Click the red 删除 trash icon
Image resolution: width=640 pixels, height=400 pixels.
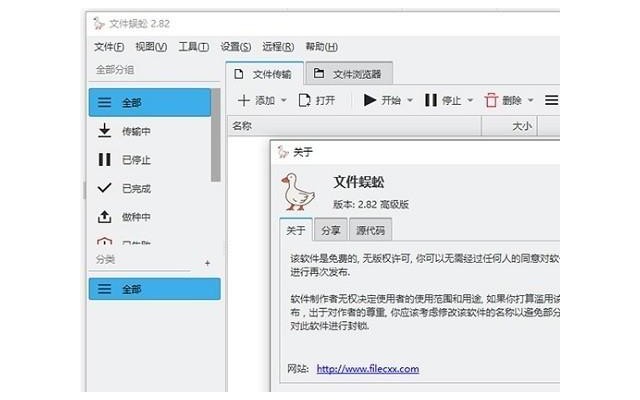[491, 100]
